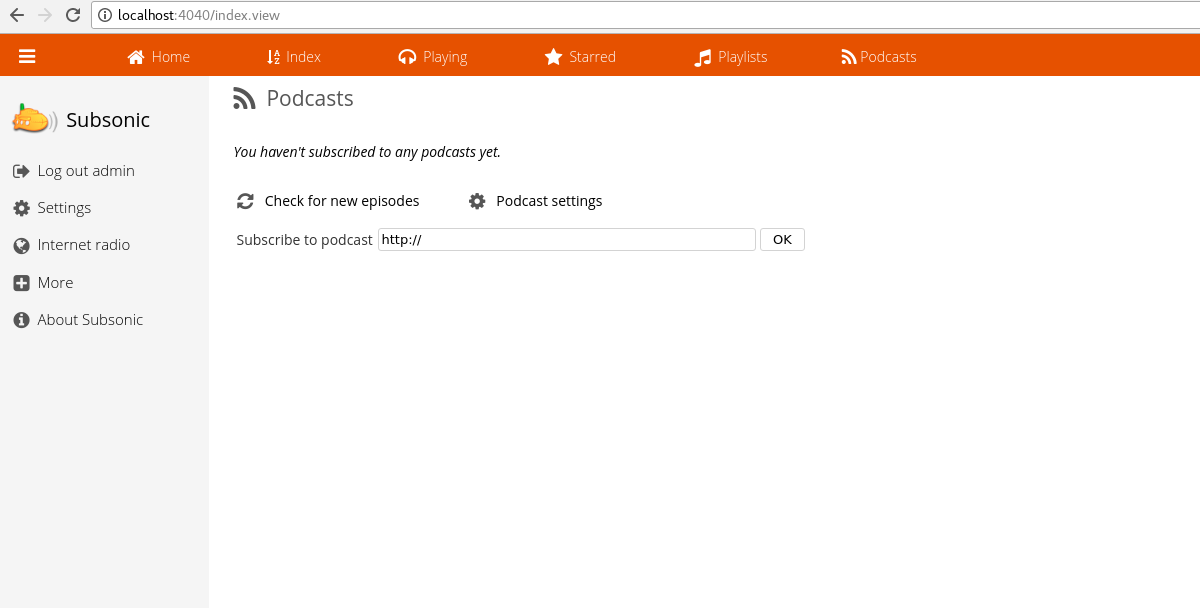Open Settings in the sidebar
Screen dimensions: 1200x608
click(x=64, y=208)
